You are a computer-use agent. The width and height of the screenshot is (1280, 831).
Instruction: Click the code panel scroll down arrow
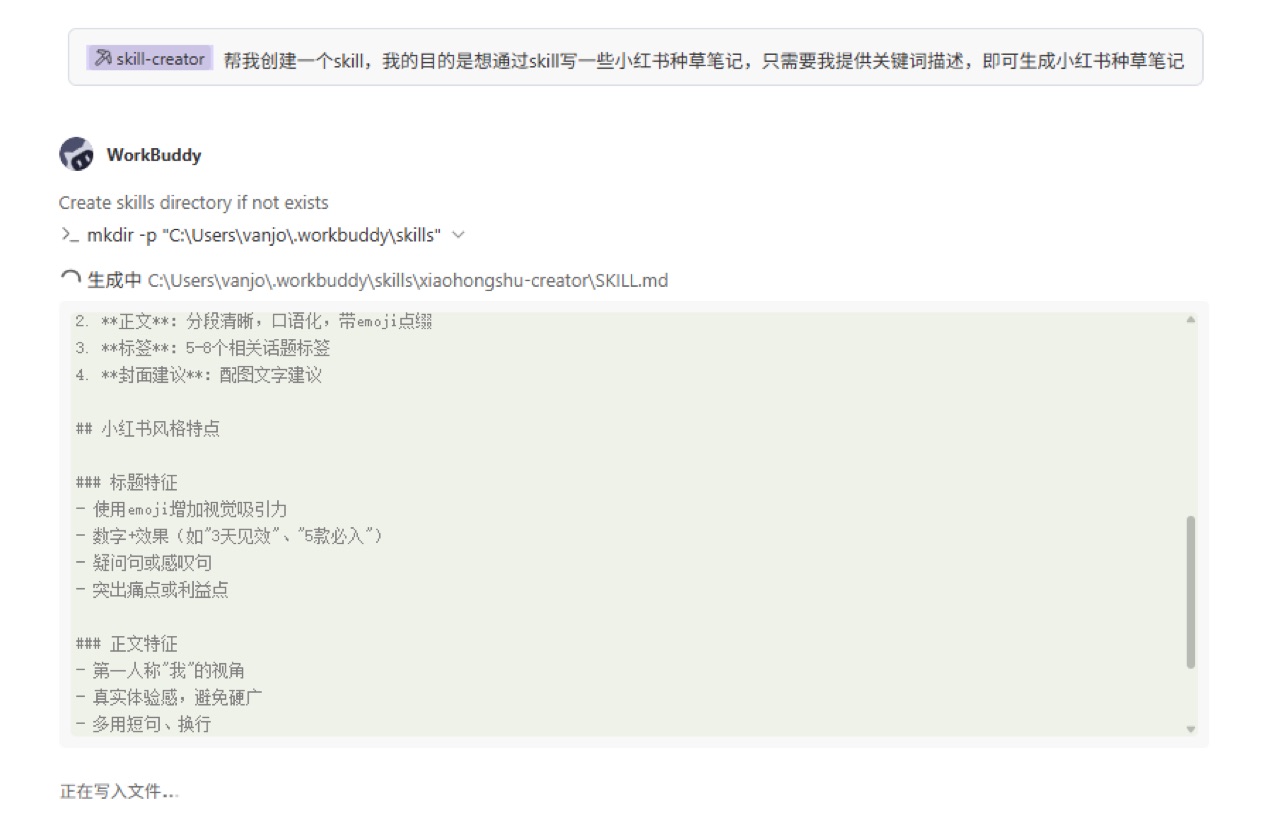[1190, 729]
